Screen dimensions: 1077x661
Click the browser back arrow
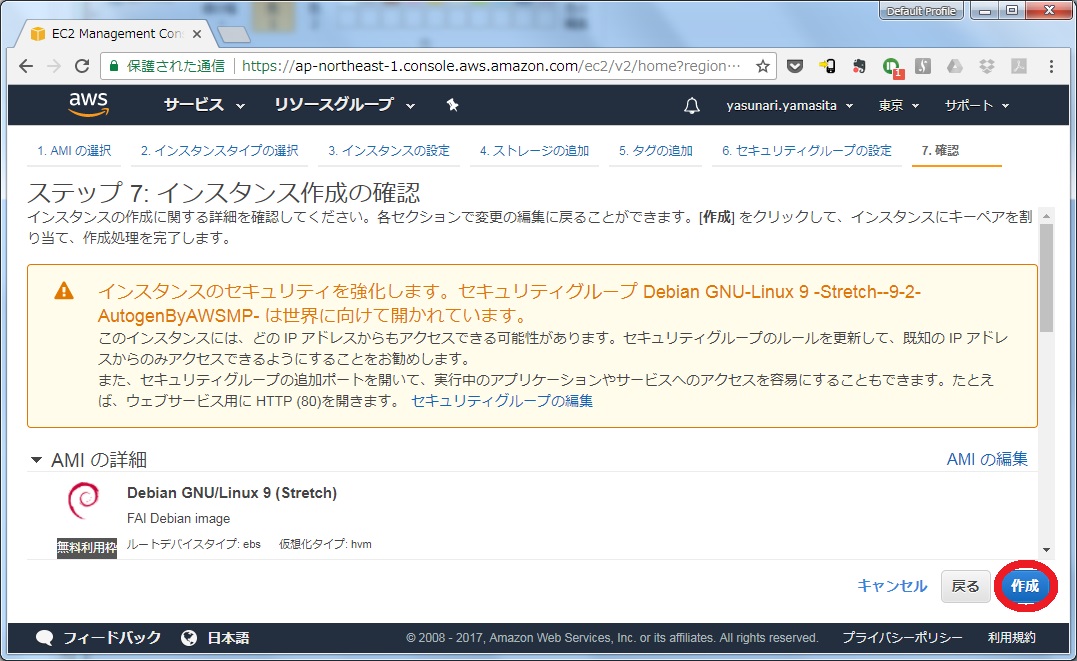click(x=26, y=66)
